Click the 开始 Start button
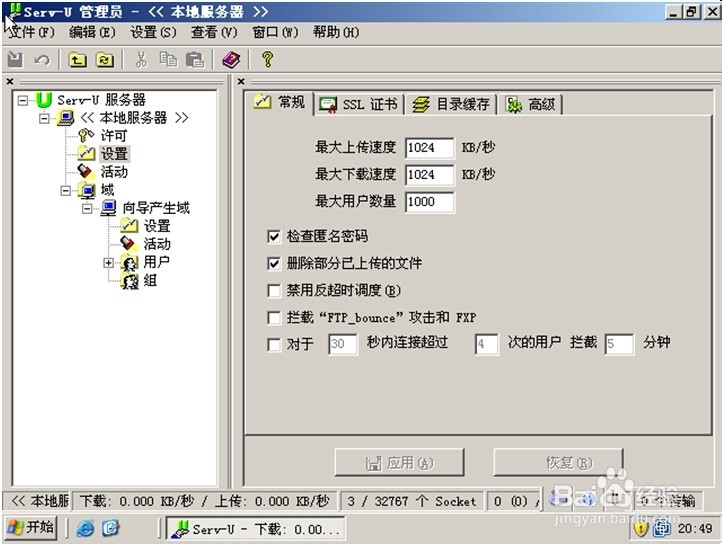Image resolution: width=722 pixels, height=544 pixels. 30,527
